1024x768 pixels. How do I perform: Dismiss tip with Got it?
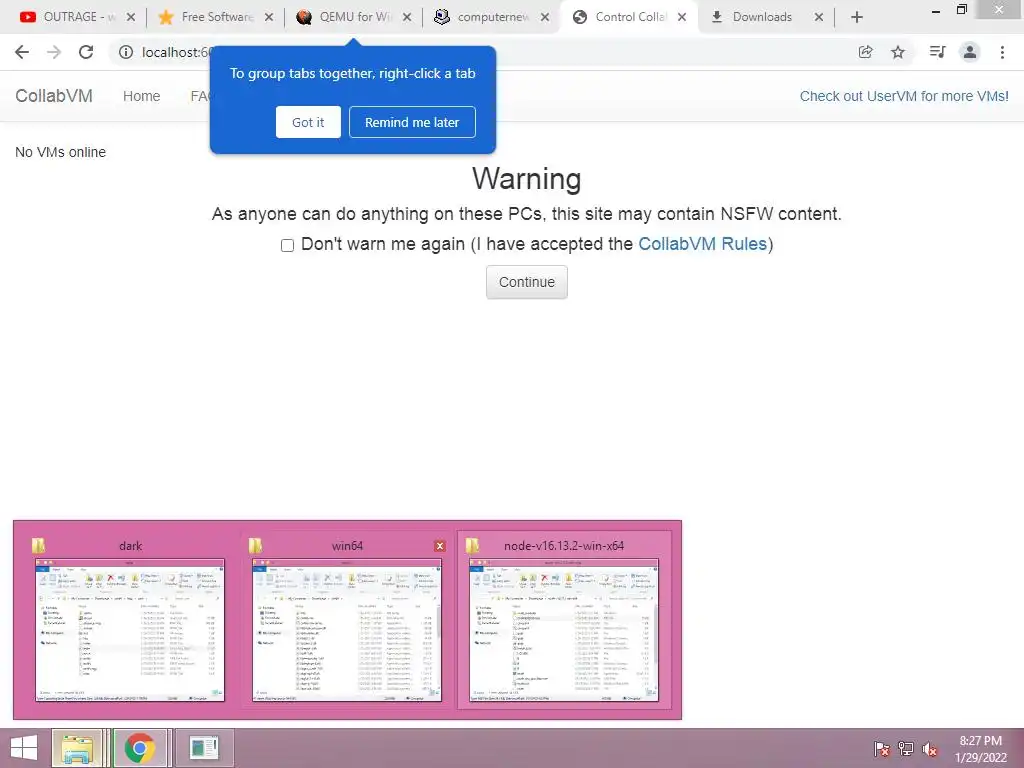(x=308, y=122)
